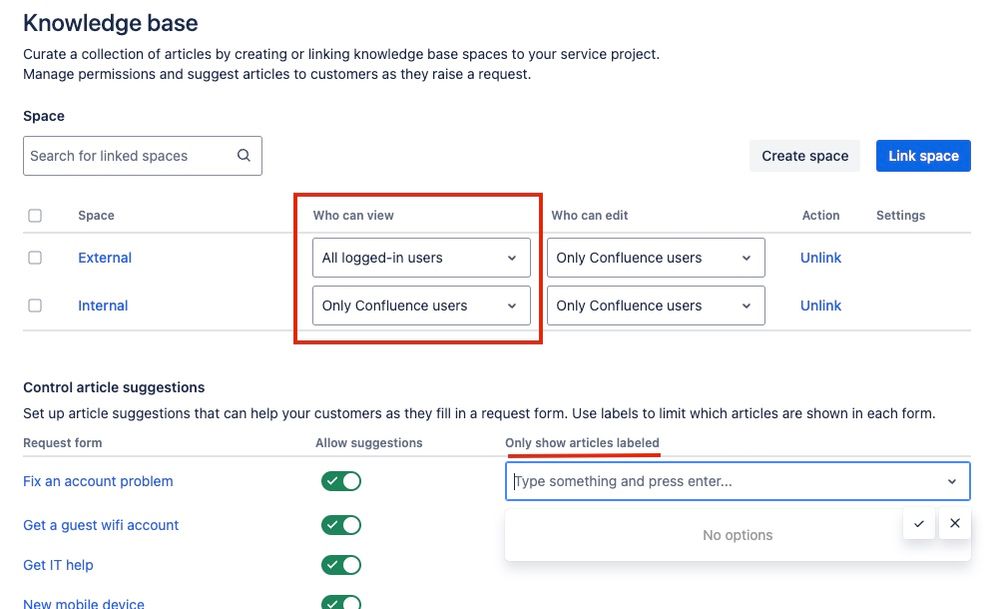Cancel label entry with the X icon

tap(955, 524)
